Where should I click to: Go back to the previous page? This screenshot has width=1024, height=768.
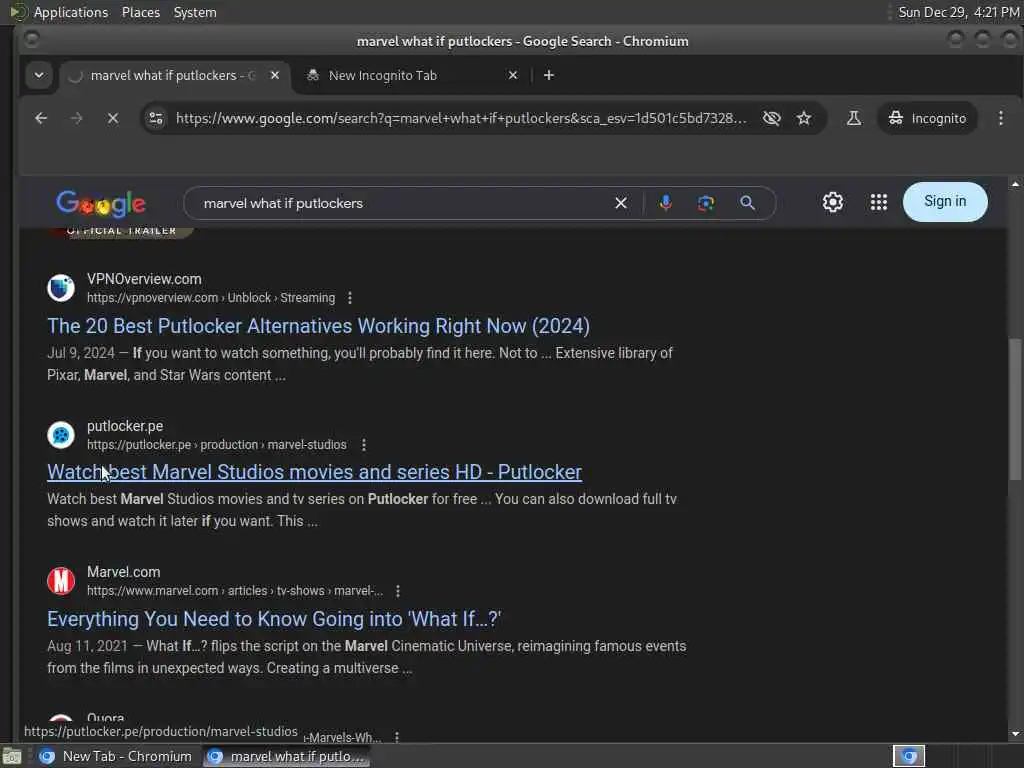(41, 118)
